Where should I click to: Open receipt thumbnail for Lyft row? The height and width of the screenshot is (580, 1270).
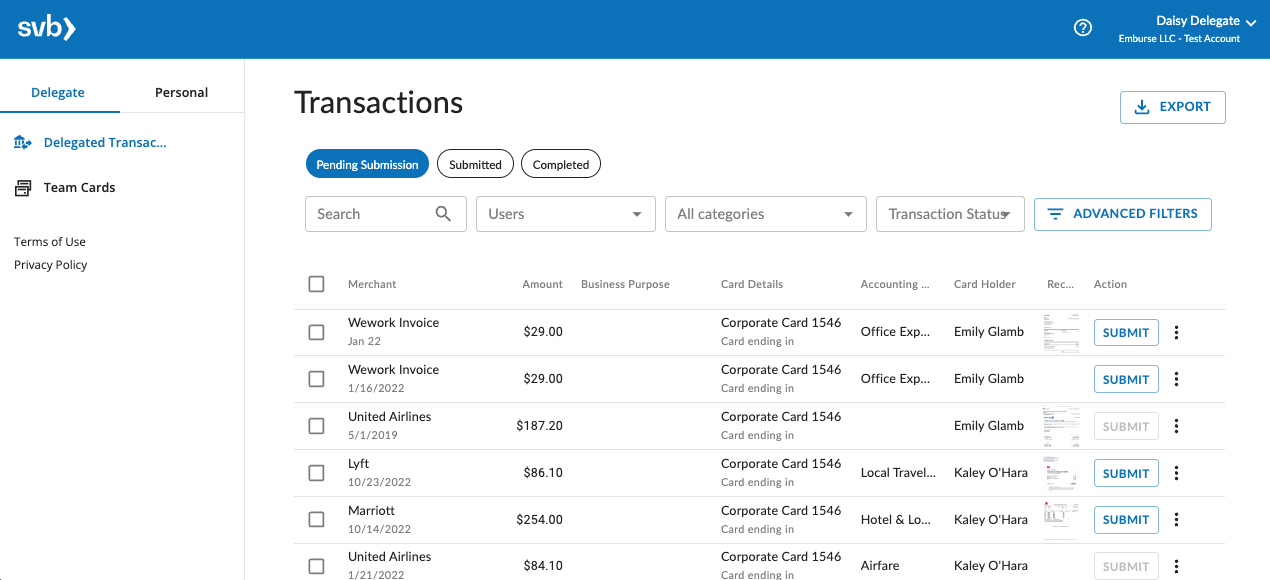[x=1060, y=473]
